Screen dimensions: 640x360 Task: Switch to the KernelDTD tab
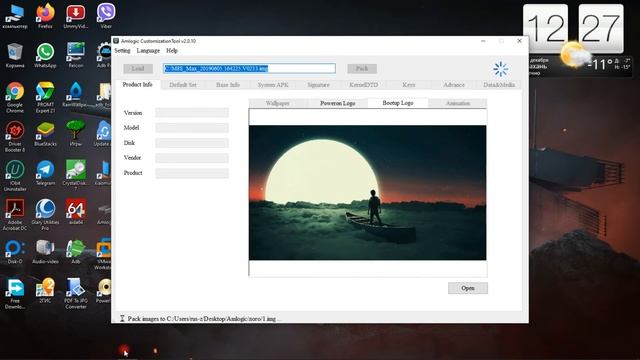click(x=364, y=85)
